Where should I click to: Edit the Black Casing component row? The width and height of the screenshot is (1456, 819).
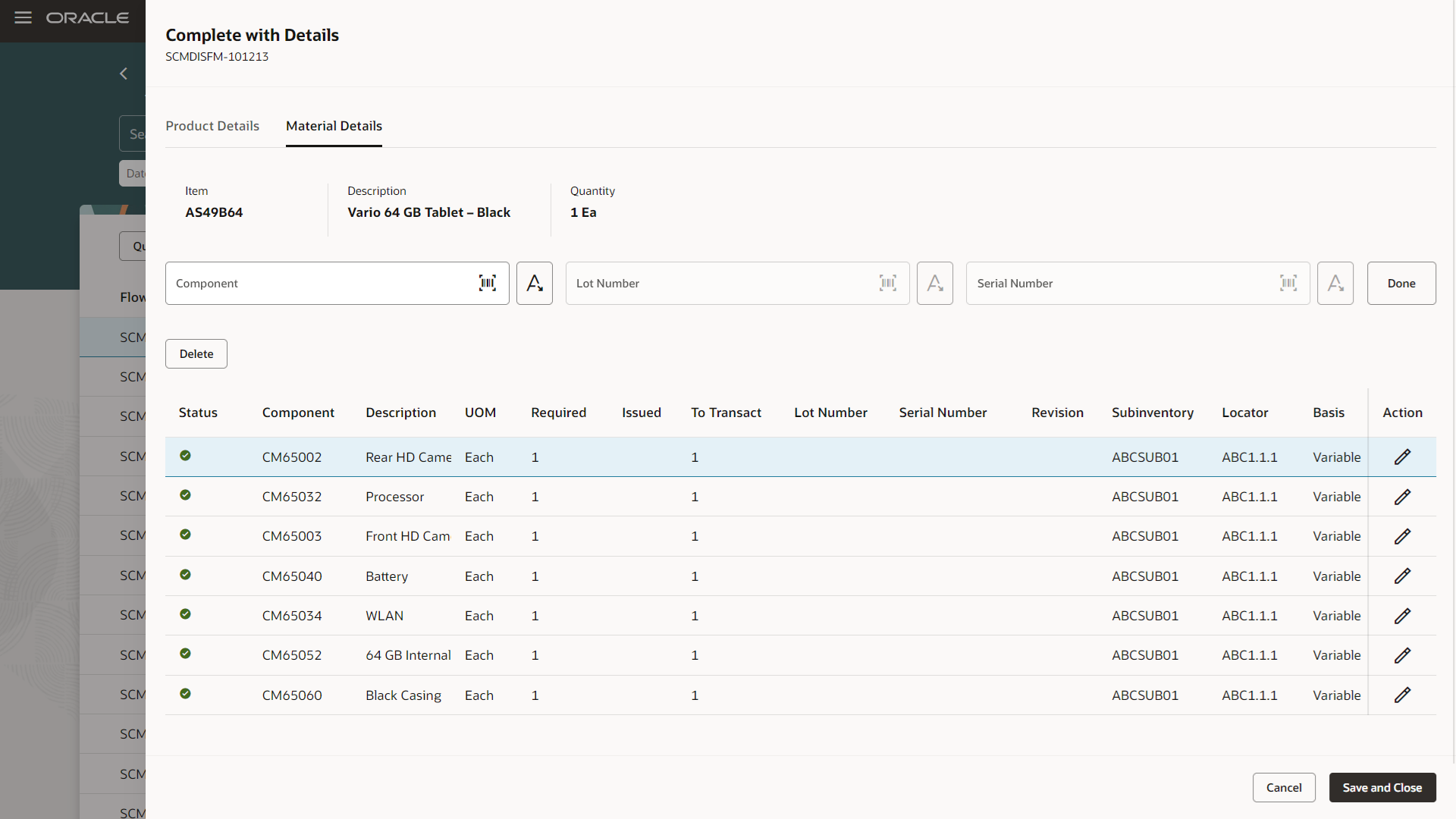pos(1402,695)
